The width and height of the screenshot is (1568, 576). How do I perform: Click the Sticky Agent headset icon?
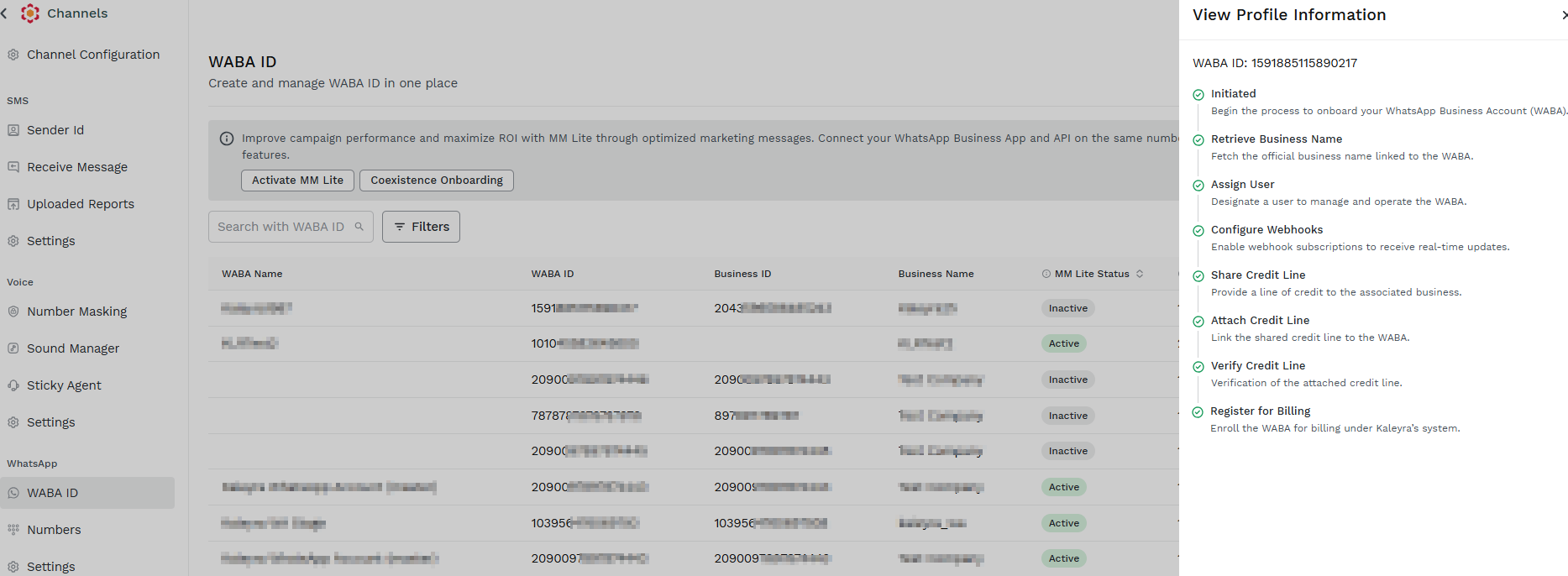13,385
